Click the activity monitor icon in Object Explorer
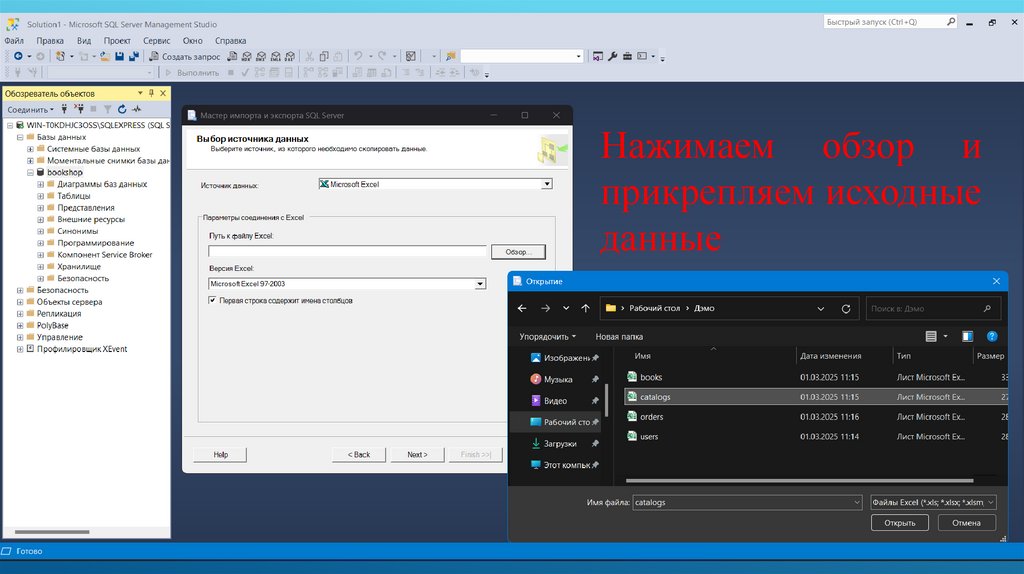Viewport: 1024px width, 574px height. 136,109
